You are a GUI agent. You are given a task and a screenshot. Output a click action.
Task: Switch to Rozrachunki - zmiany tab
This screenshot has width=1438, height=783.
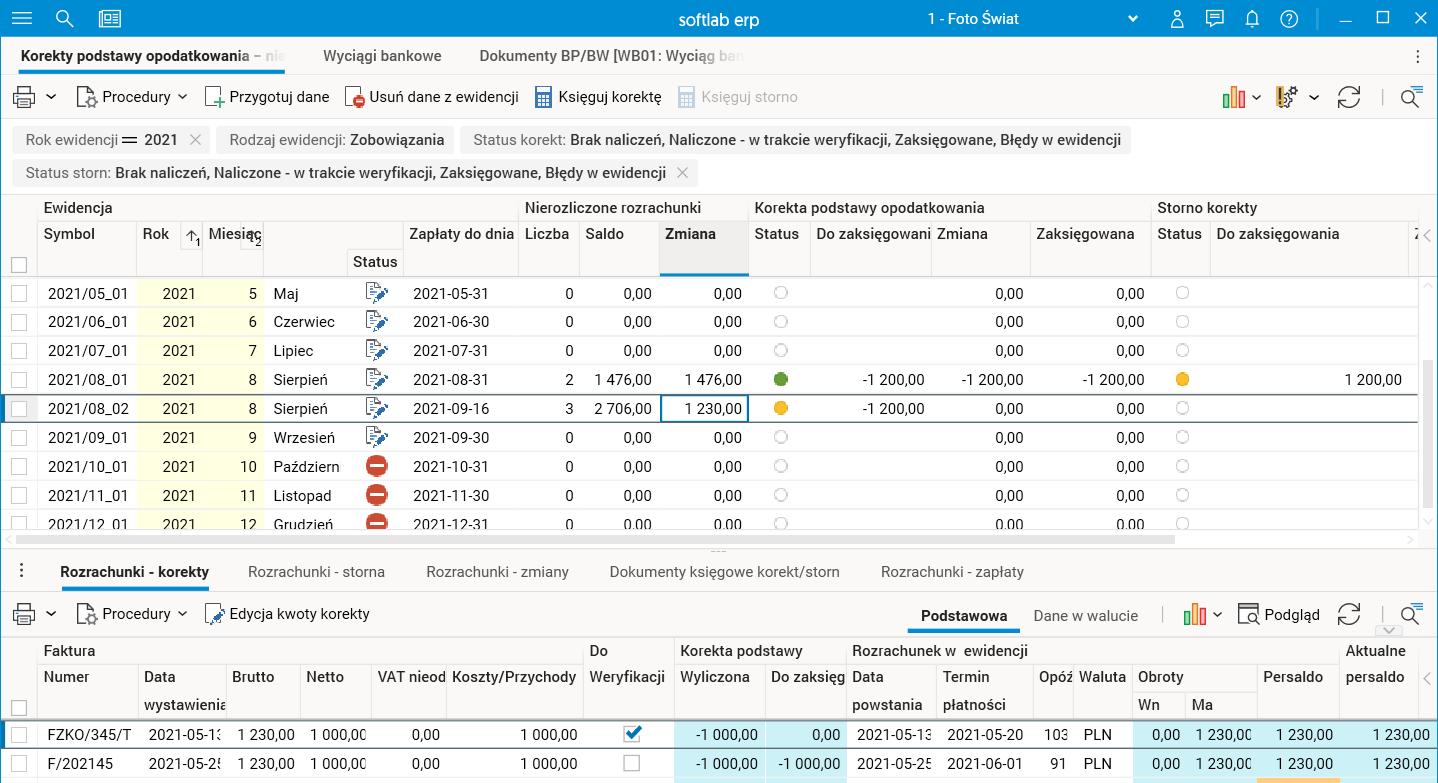click(497, 572)
